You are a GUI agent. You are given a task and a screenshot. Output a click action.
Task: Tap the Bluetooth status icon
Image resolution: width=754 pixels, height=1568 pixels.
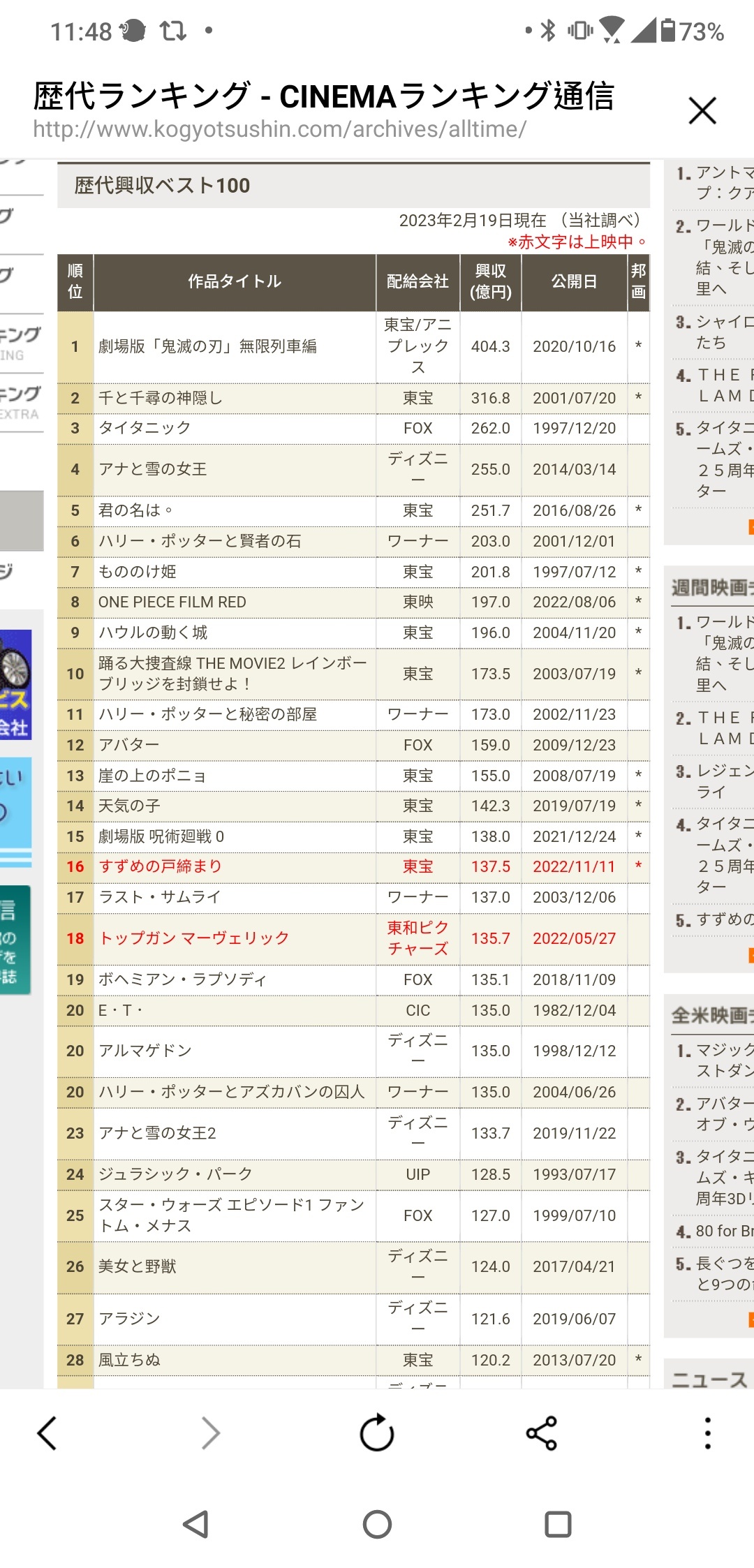[549, 31]
